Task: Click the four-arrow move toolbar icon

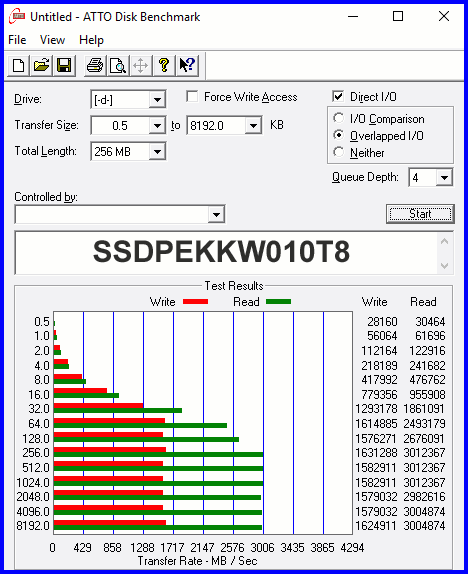Action: (141, 66)
